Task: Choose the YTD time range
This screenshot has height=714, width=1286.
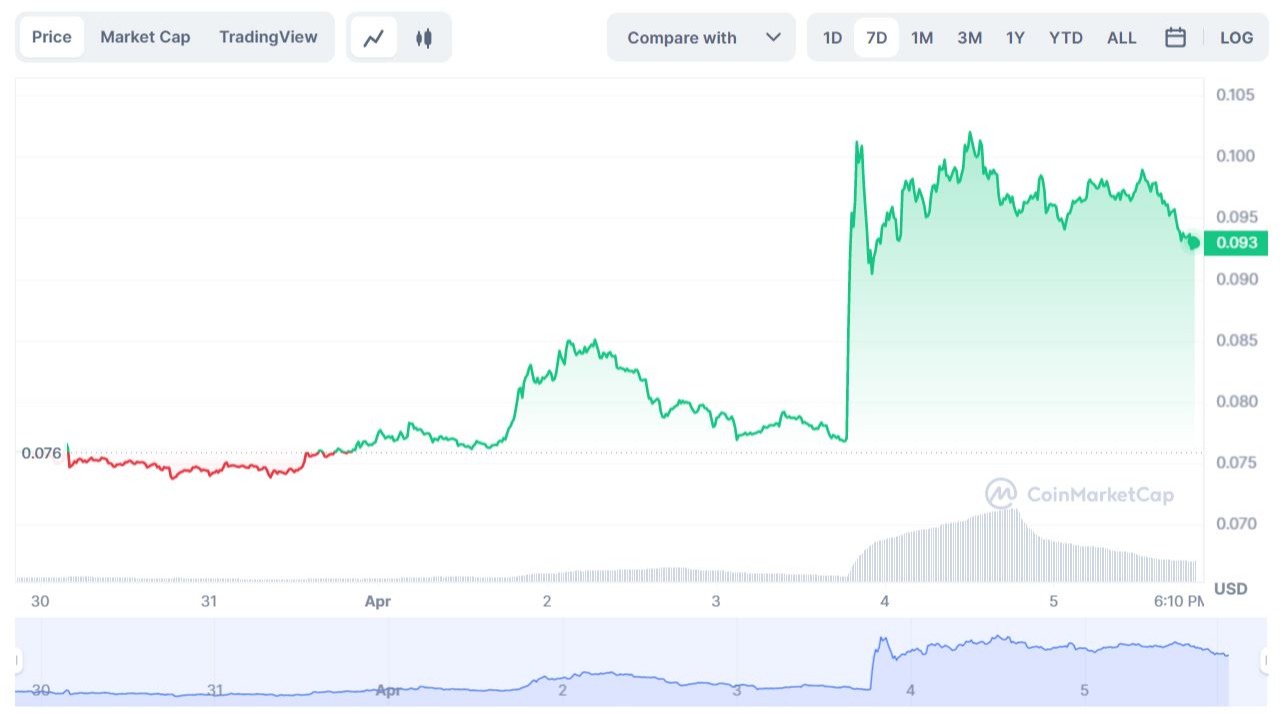Action: [1065, 38]
